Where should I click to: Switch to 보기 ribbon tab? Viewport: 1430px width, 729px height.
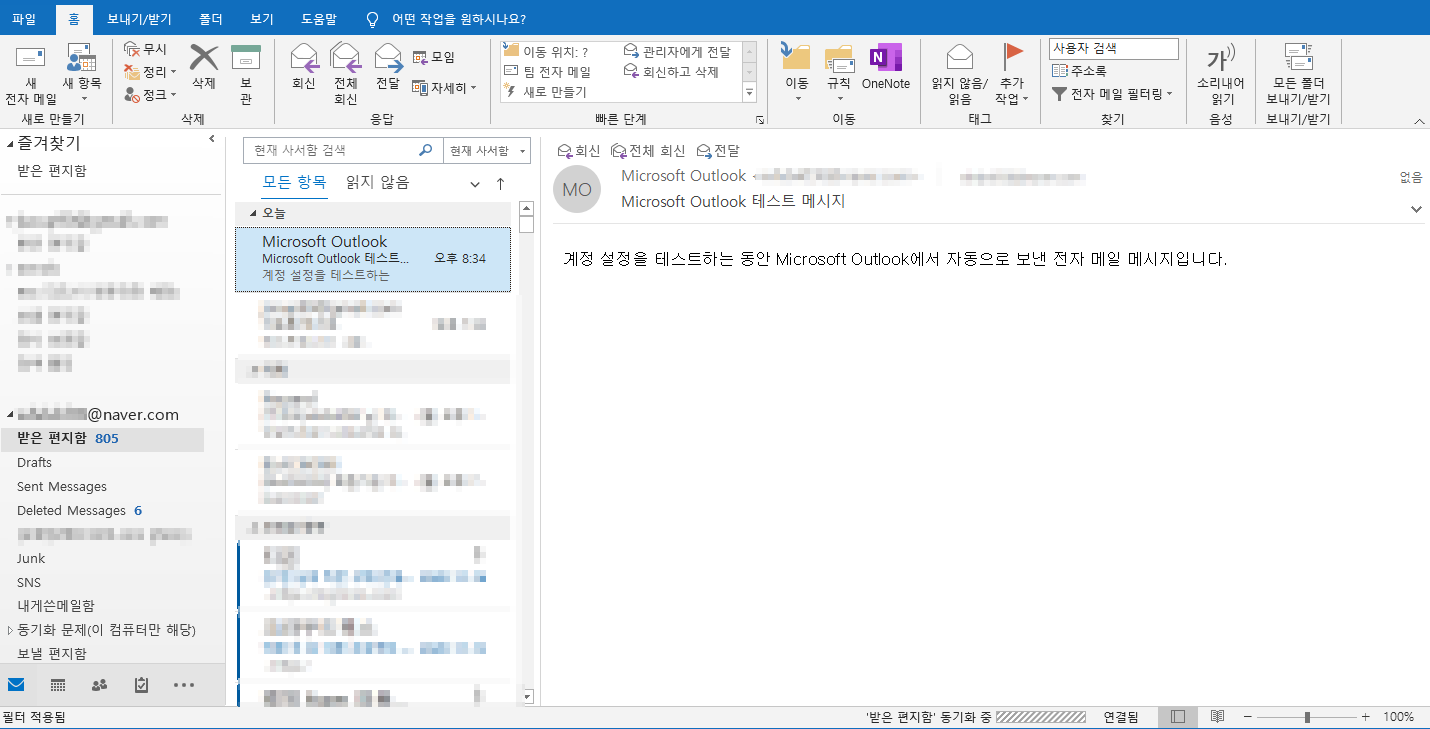point(261,19)
